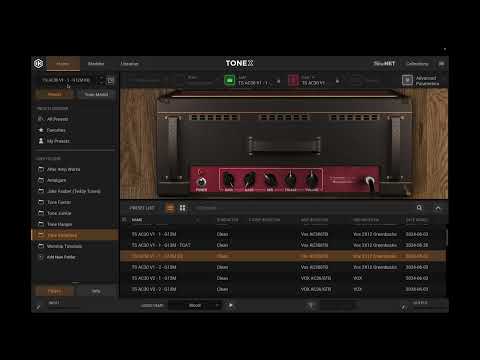
Task: Click the amp Treble knob
Action: (291, 180)
